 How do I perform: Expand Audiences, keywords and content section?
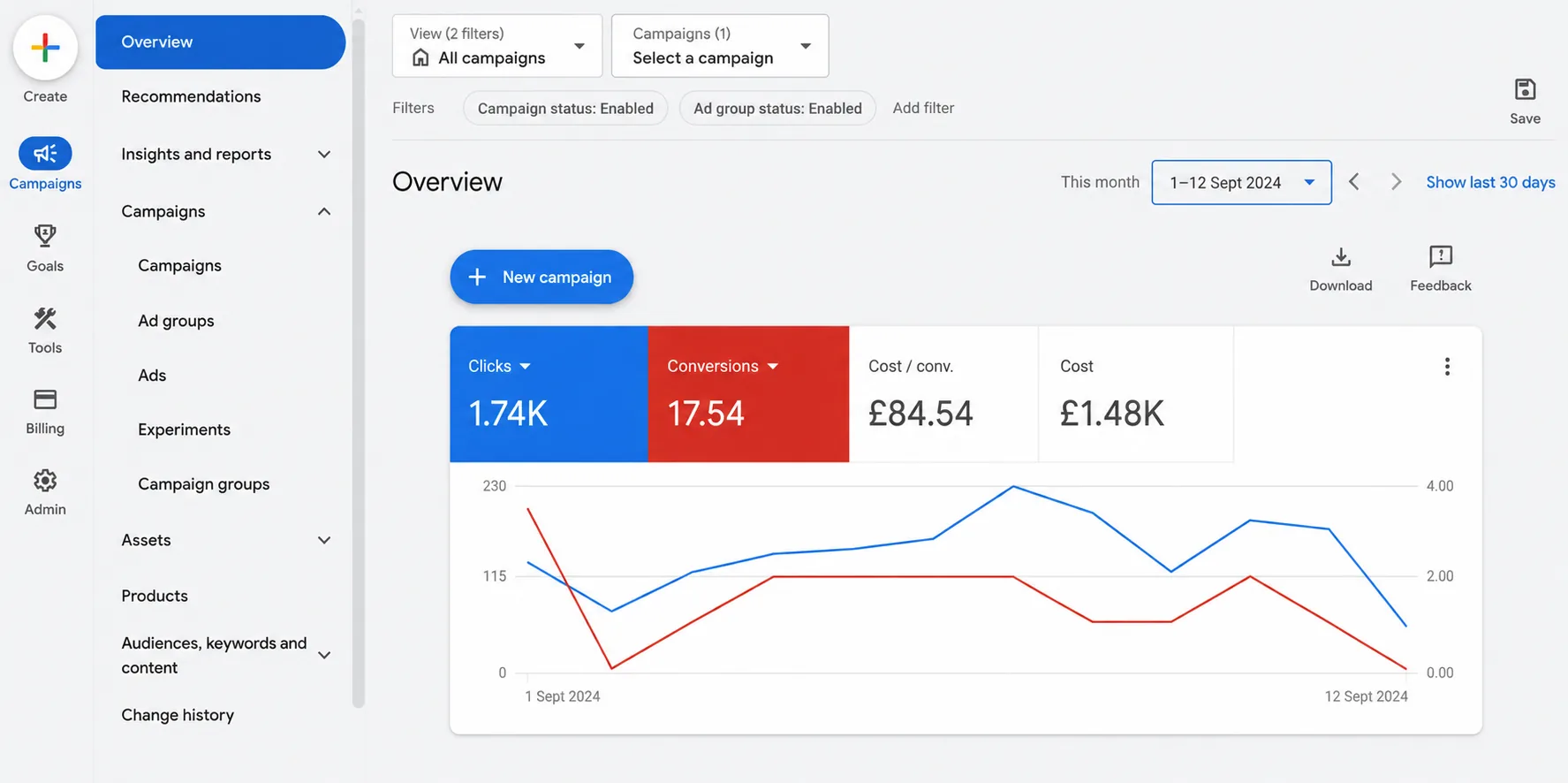tap(324, 656)
